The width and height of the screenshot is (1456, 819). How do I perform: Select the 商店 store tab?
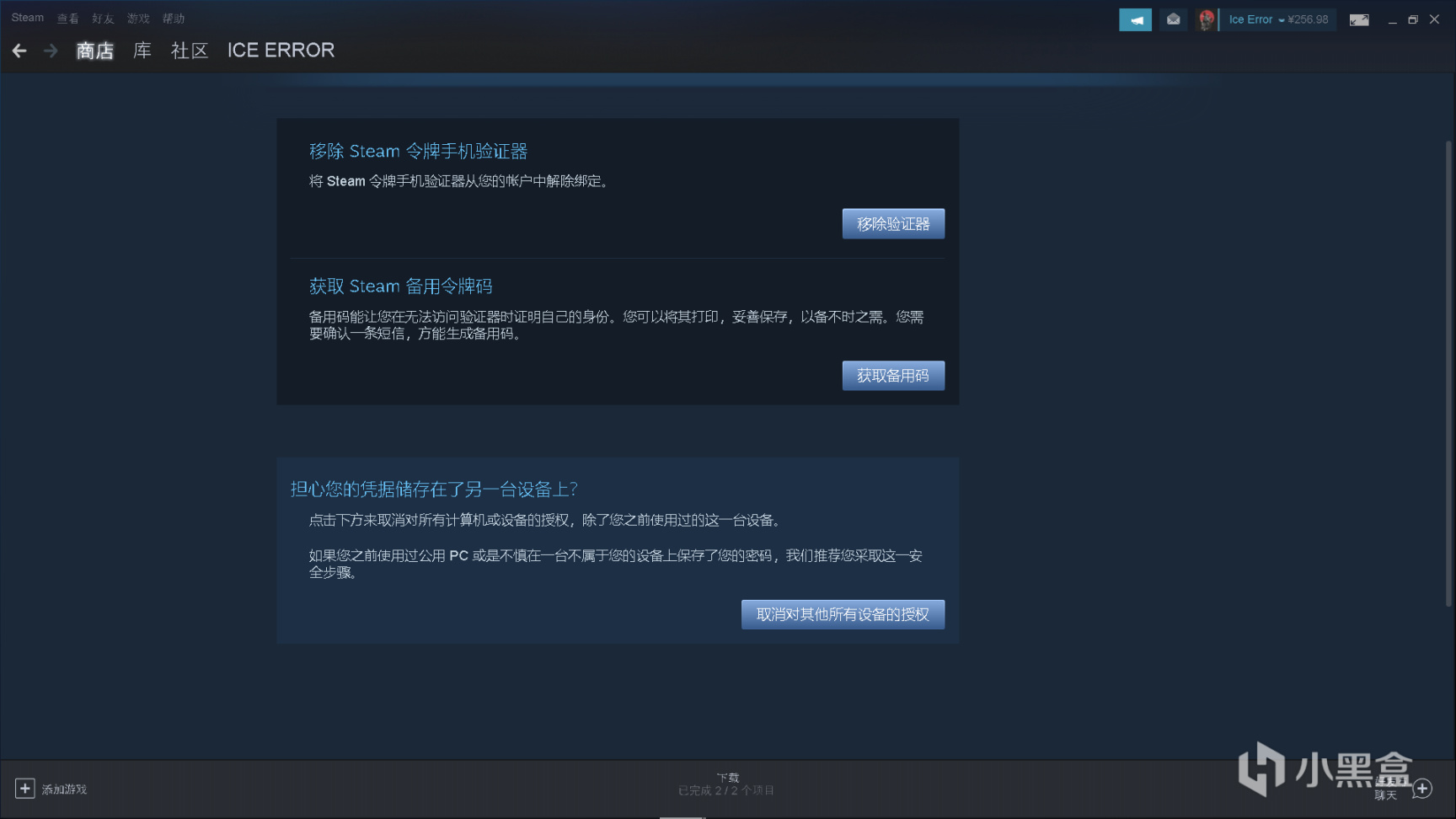94,51
